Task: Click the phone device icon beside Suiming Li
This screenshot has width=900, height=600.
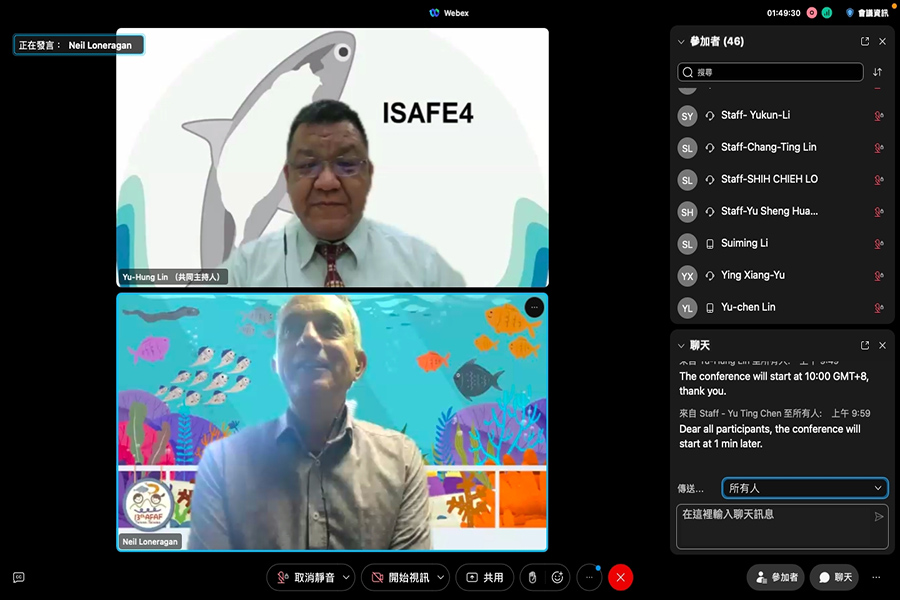Action: pos(710,244)
